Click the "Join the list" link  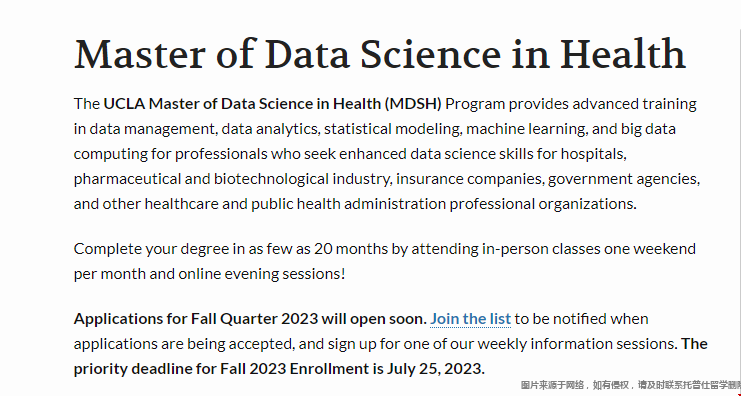470,319
